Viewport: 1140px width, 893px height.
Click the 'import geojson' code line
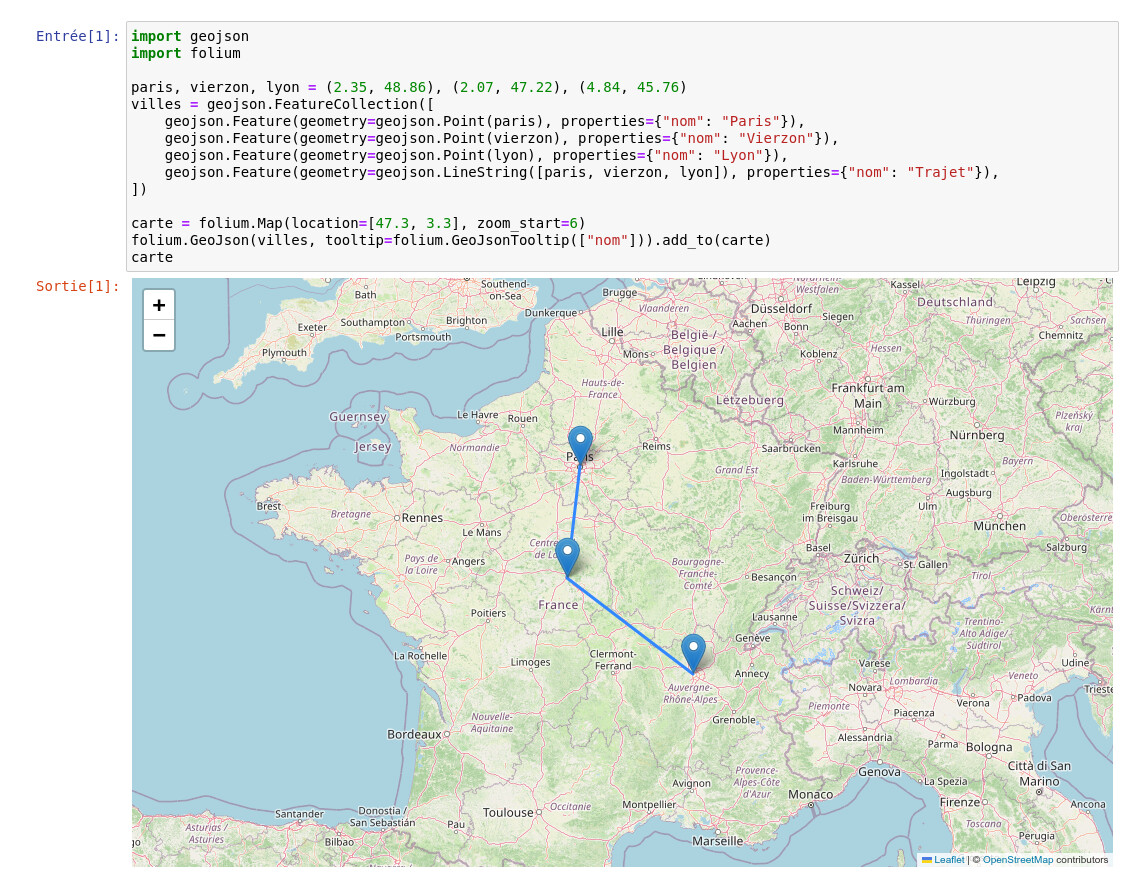190,36
